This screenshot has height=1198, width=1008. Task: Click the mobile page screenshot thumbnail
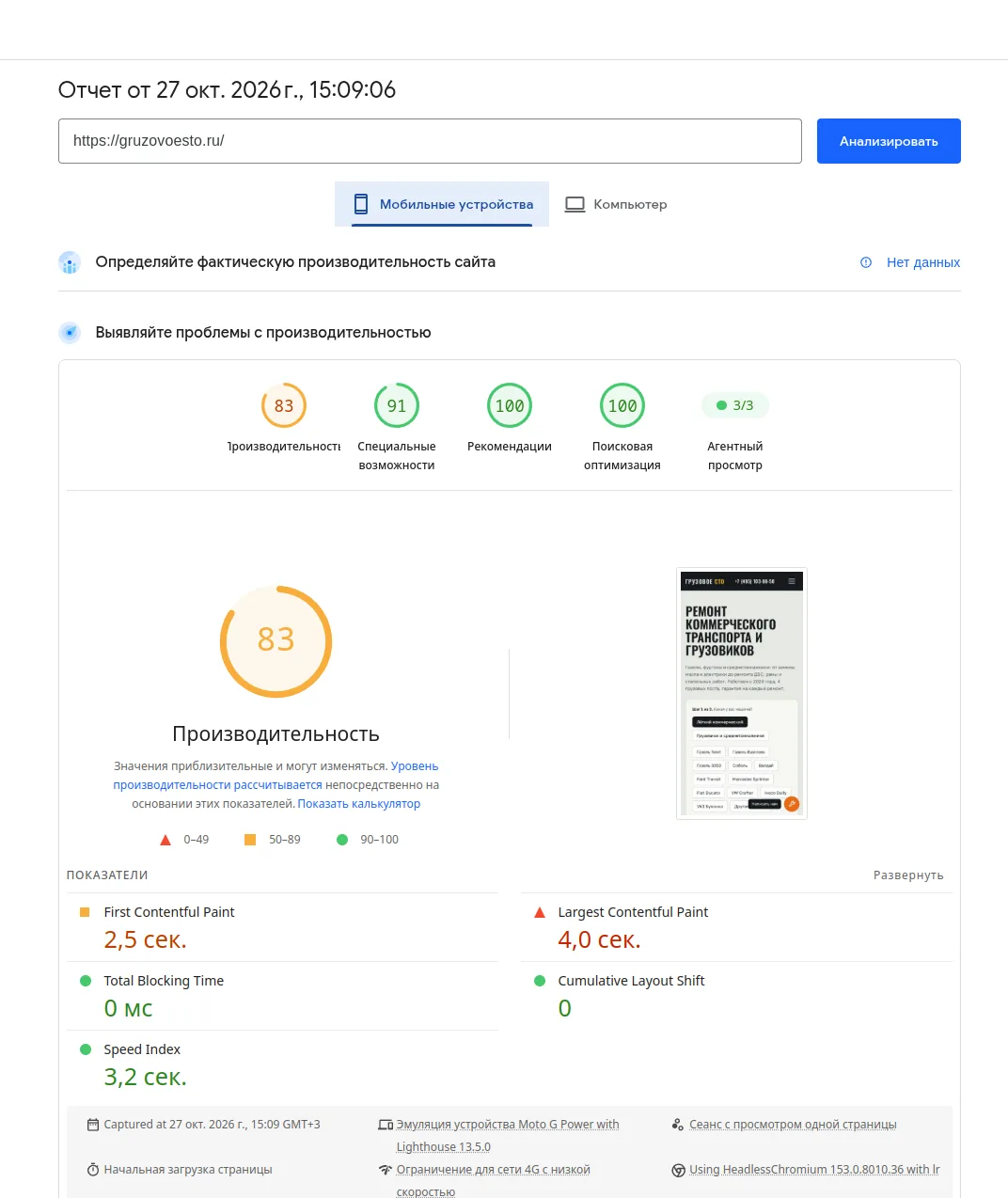742,694
